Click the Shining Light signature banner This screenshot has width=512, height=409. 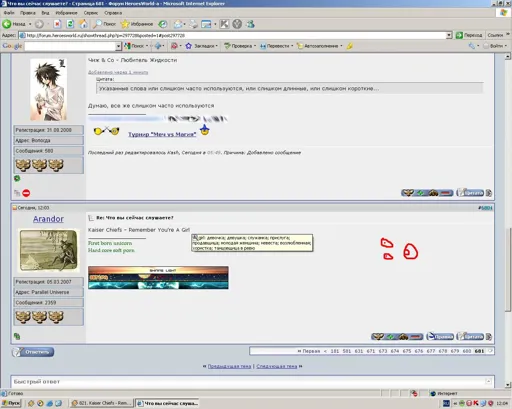[x=158, y=278]
